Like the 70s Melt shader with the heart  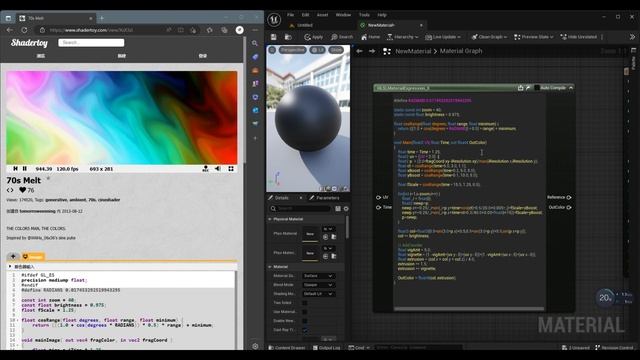(22, 190)
